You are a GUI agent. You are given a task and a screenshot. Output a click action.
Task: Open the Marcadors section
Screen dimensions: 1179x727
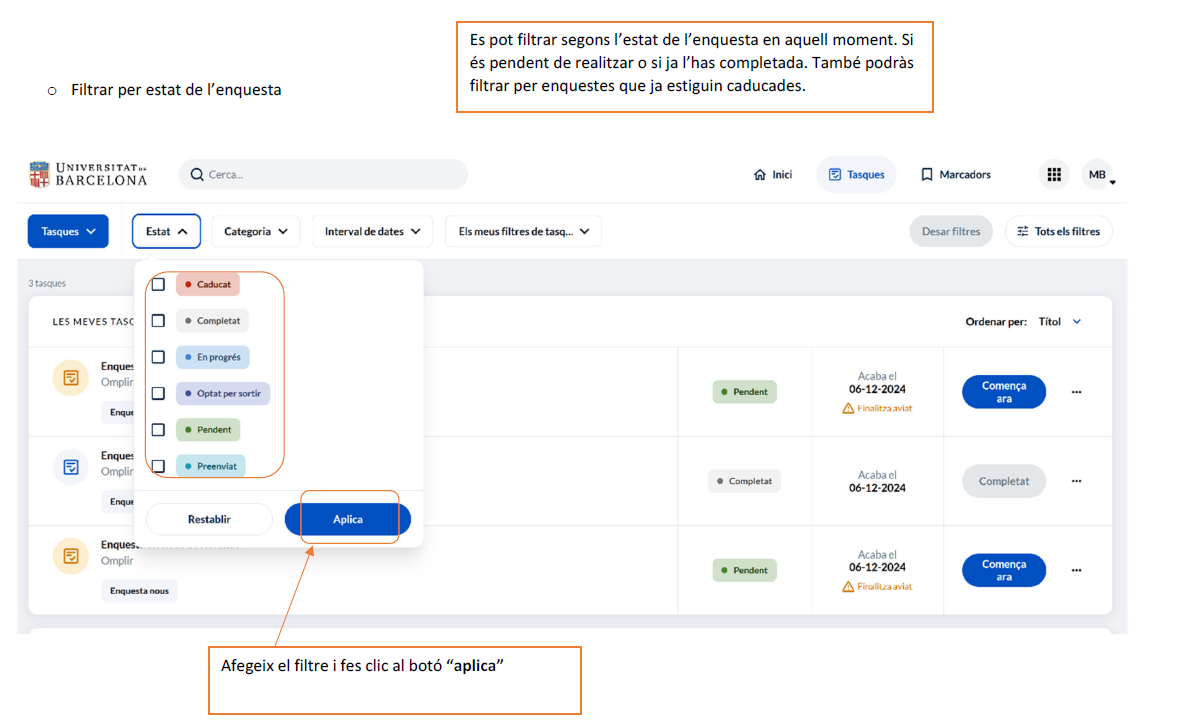[x=955, y=175]
